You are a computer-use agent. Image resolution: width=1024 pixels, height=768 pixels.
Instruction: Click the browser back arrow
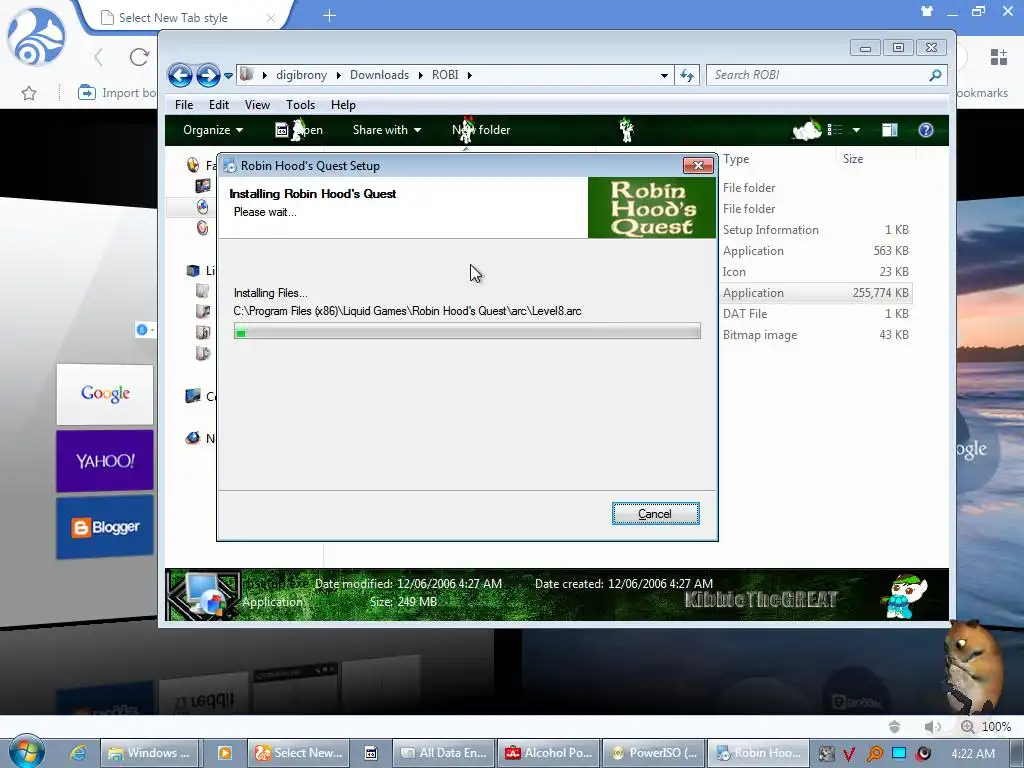tap(99, 57)
